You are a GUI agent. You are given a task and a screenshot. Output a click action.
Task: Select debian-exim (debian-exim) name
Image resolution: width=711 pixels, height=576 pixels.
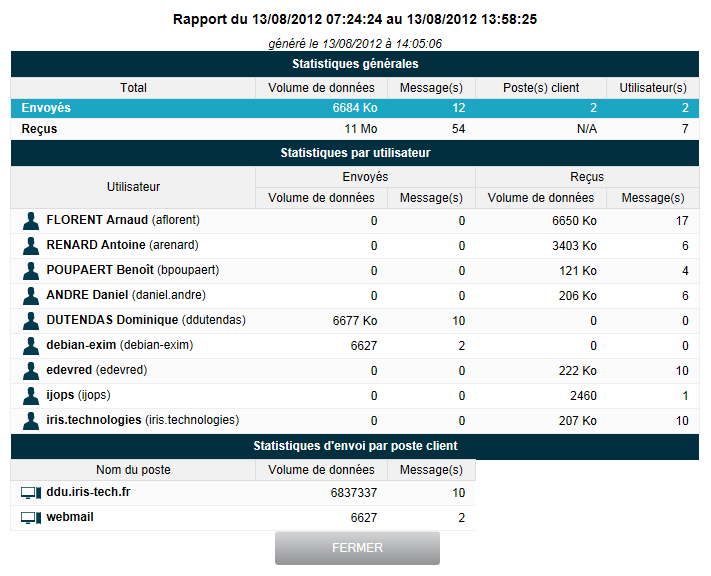pyautogui.click(x=120, y=345)
